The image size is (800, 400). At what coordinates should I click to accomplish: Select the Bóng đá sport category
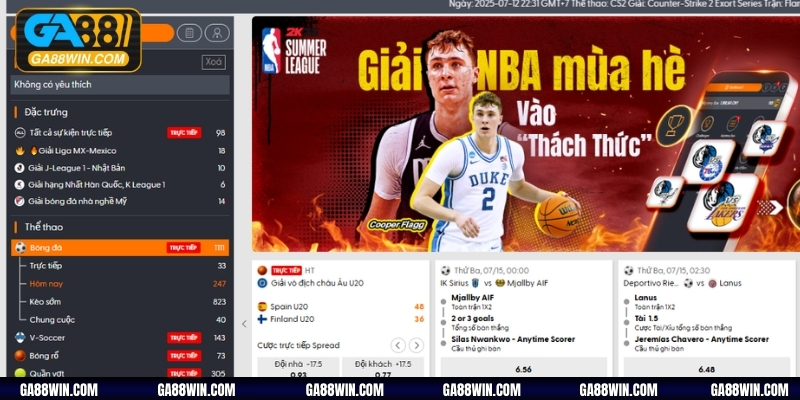click(120, 248)
